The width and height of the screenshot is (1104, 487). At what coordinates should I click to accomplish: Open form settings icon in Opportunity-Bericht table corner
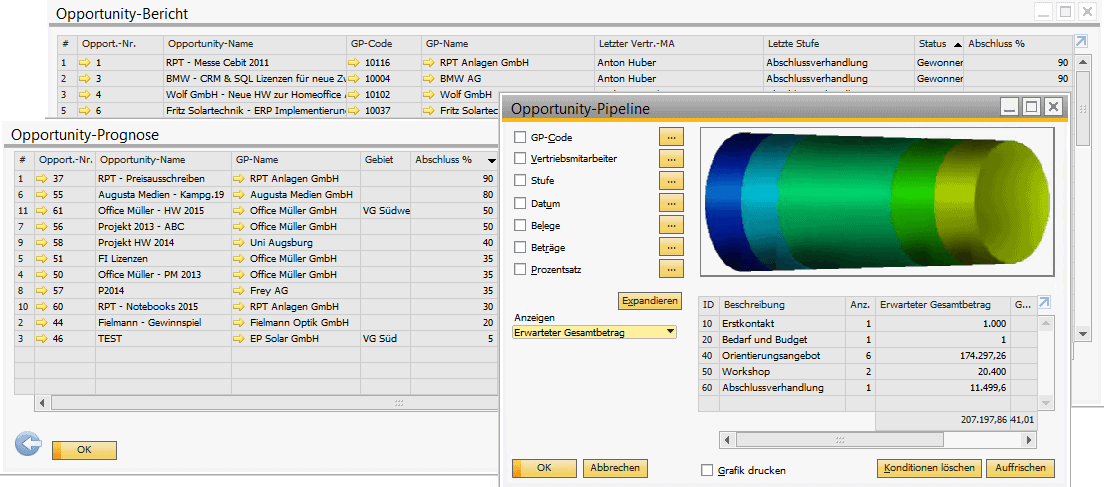coord(1081,42)
